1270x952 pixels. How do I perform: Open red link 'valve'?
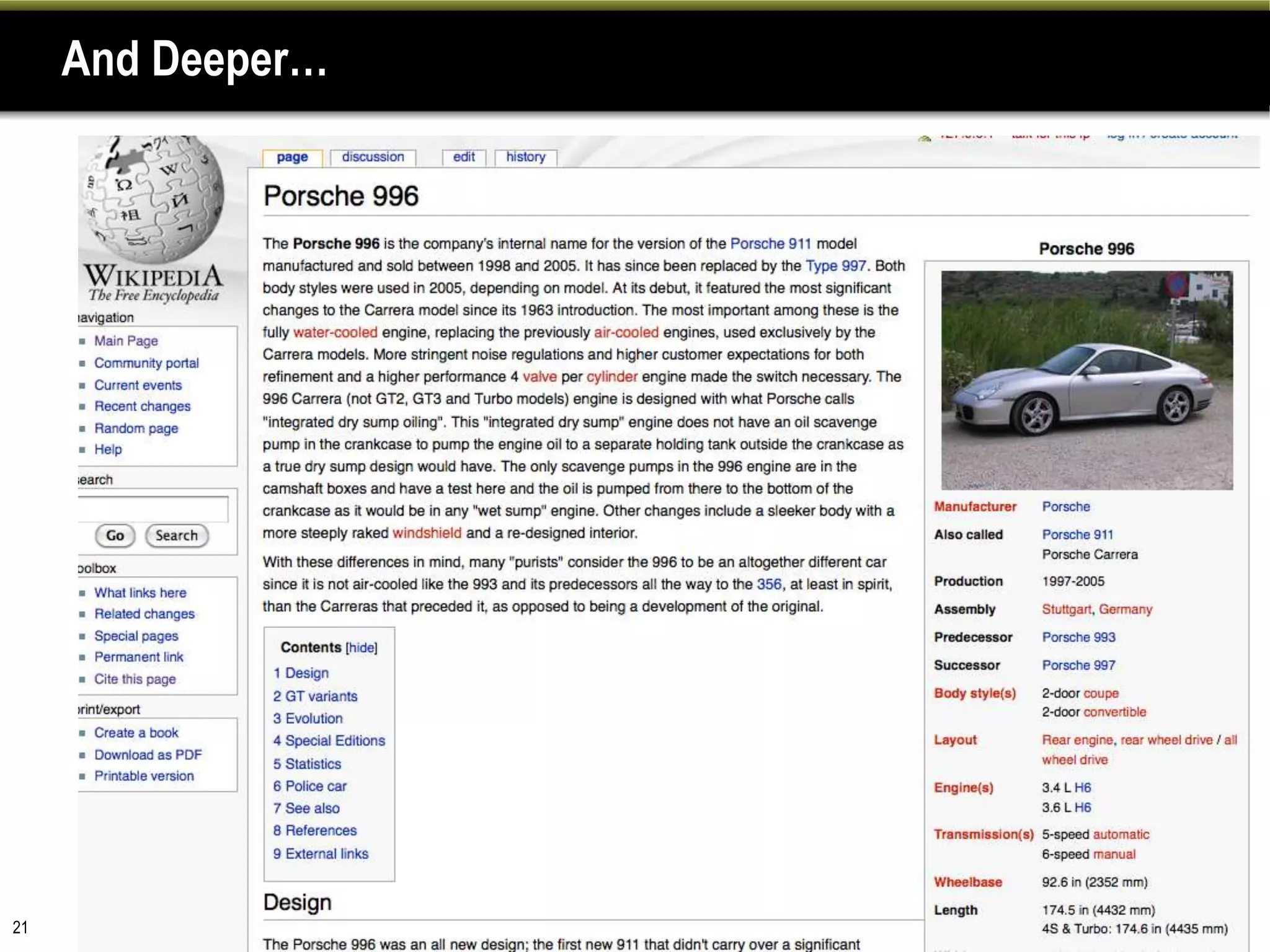540,377
